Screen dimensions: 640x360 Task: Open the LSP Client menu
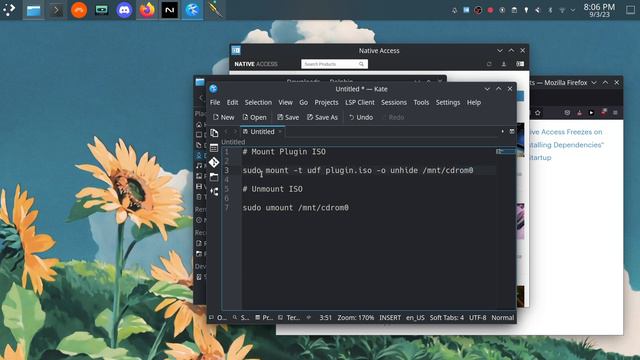360,102
